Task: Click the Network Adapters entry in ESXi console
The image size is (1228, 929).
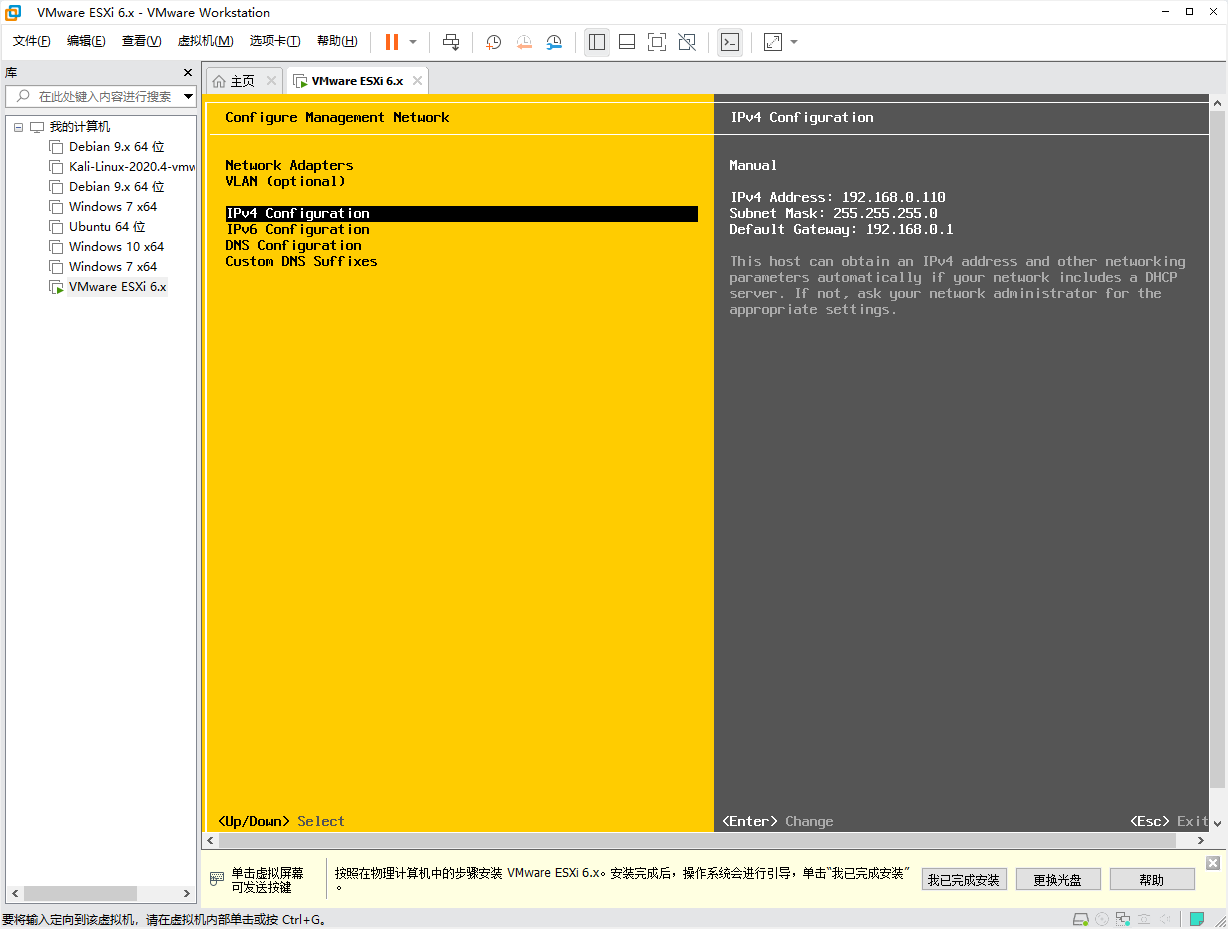Action: pos(289,165)
